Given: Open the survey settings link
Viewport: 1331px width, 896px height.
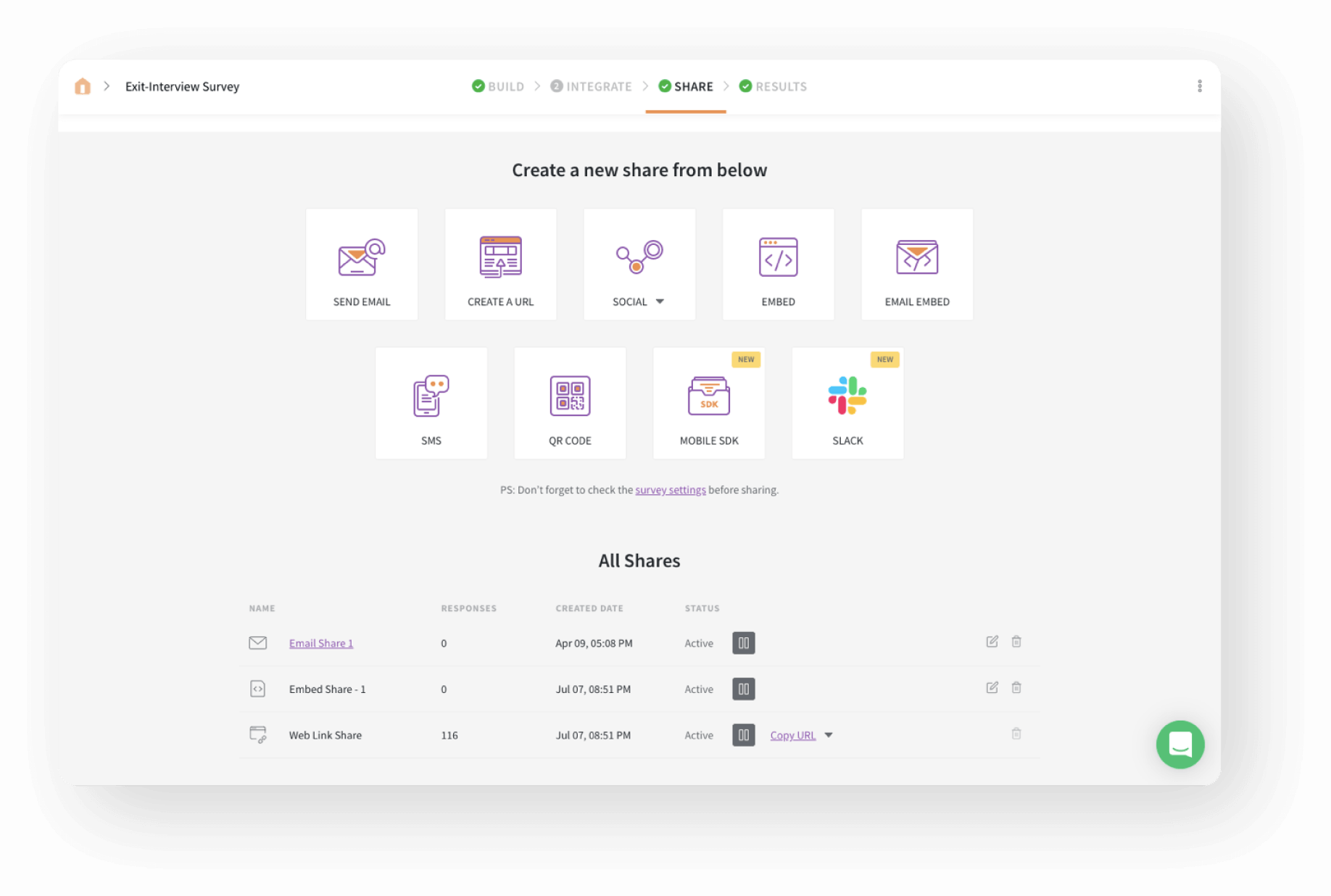Looking at the screenshot, I should [670, 489].
